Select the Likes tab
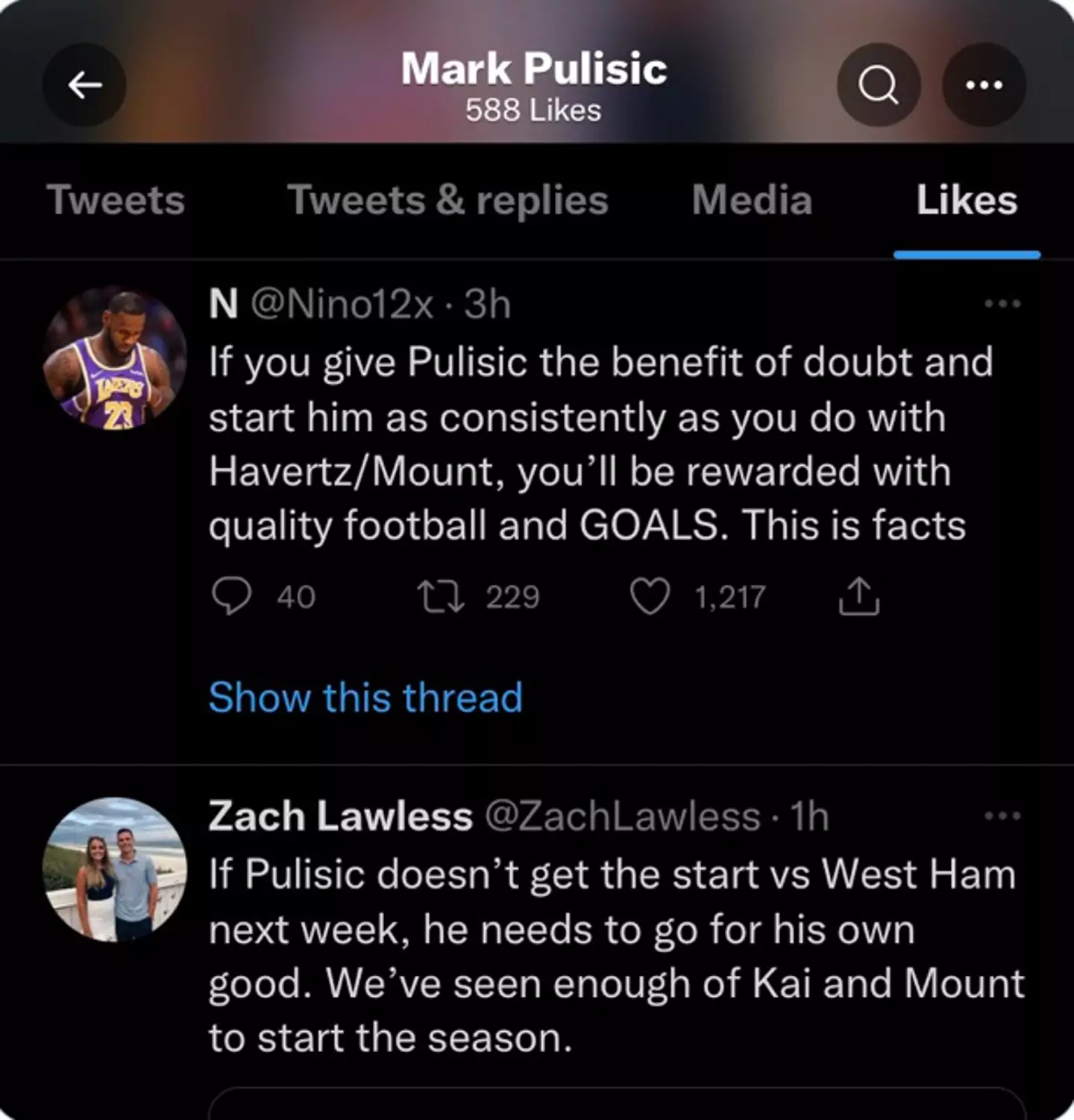 pyautogui.click(x=967, y=200)
